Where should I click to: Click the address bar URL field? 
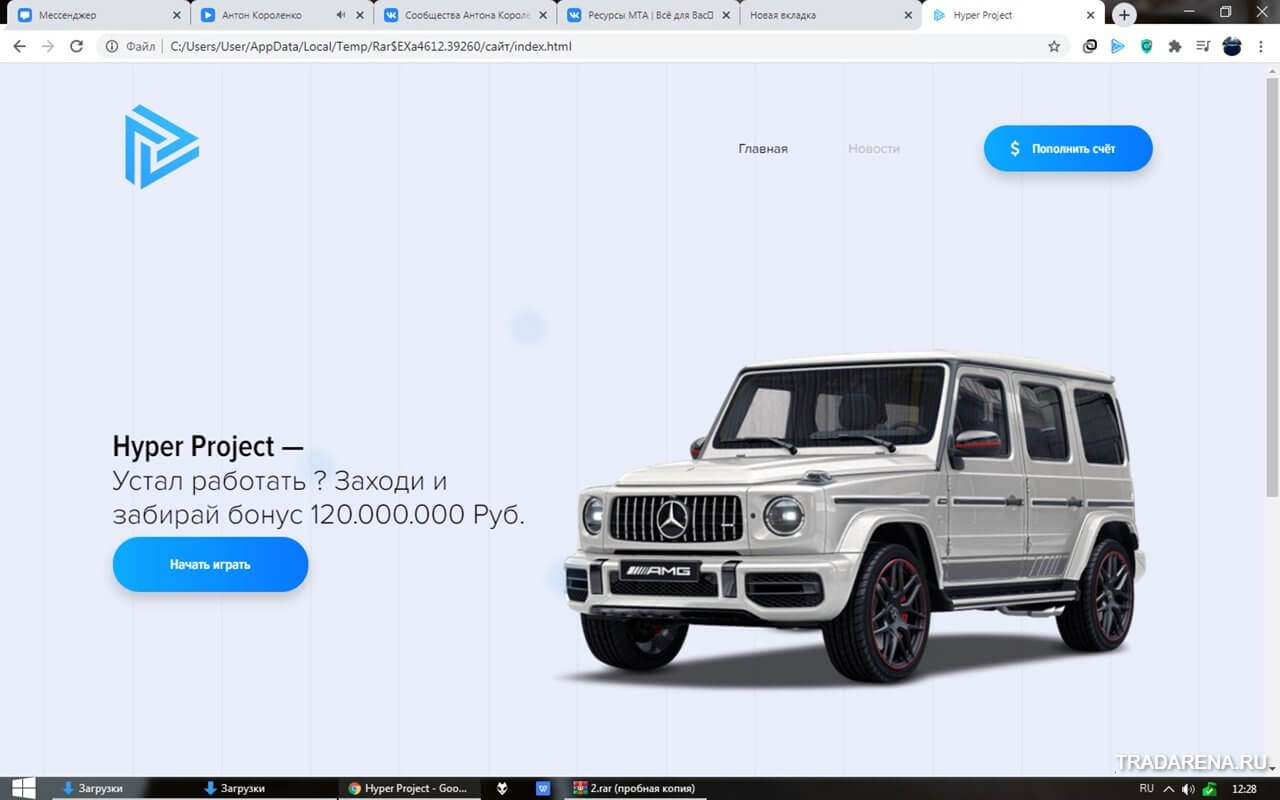pos(600,46)
